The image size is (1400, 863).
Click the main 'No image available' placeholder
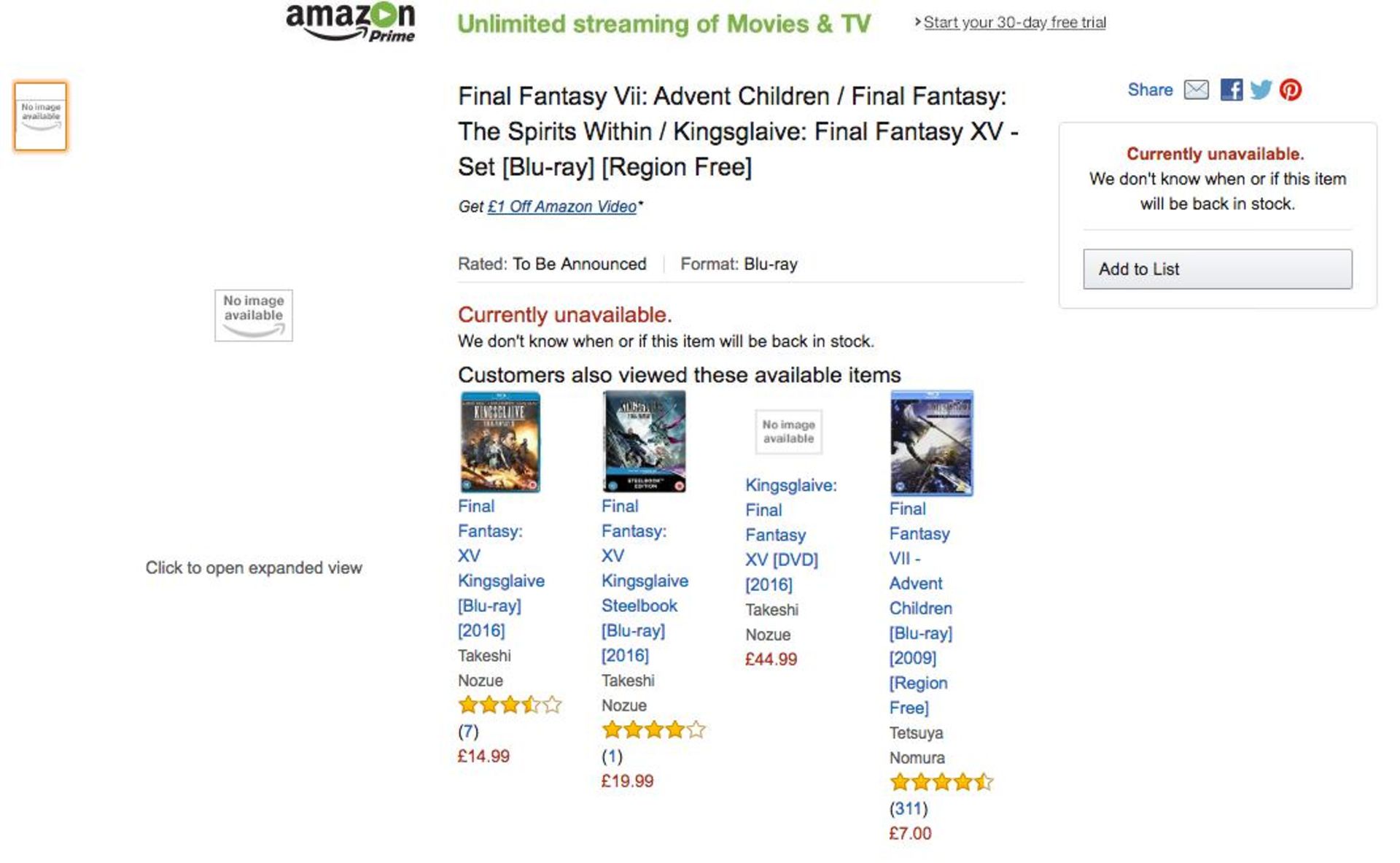coord(253,315)
